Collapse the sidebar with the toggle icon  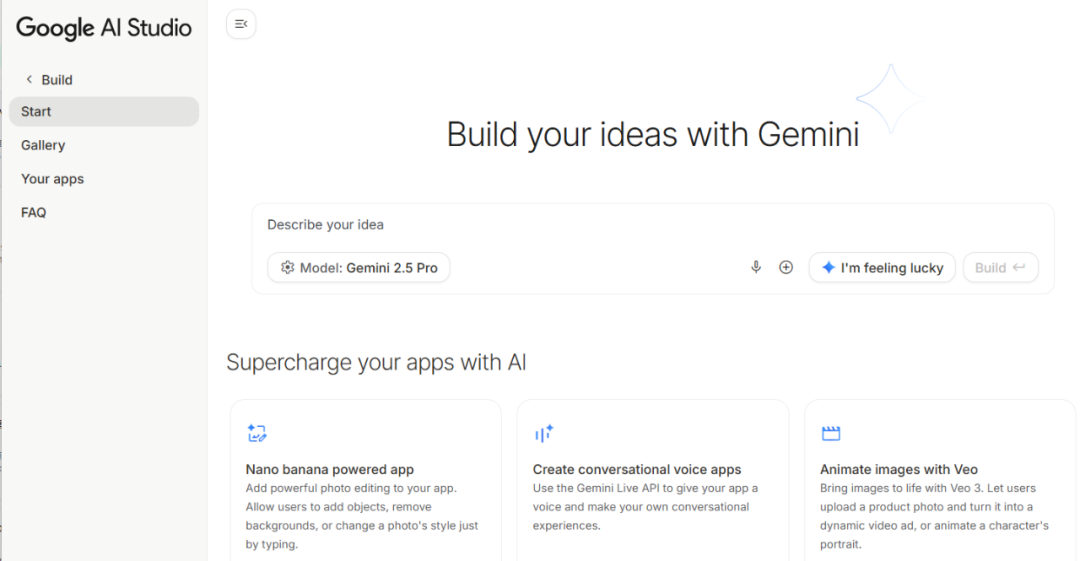(241, 24)
